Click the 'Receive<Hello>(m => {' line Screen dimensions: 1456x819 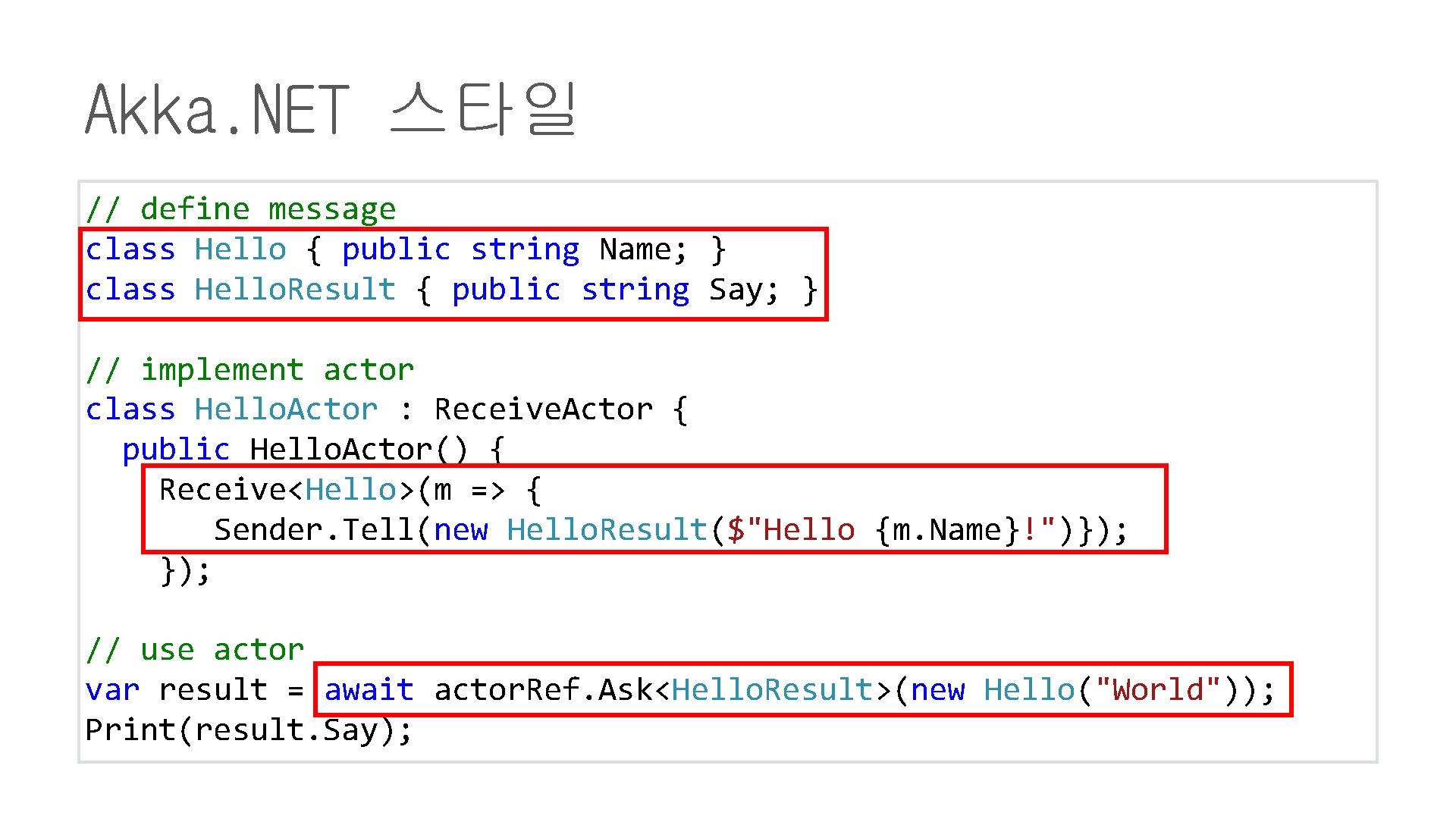(350, 490)
